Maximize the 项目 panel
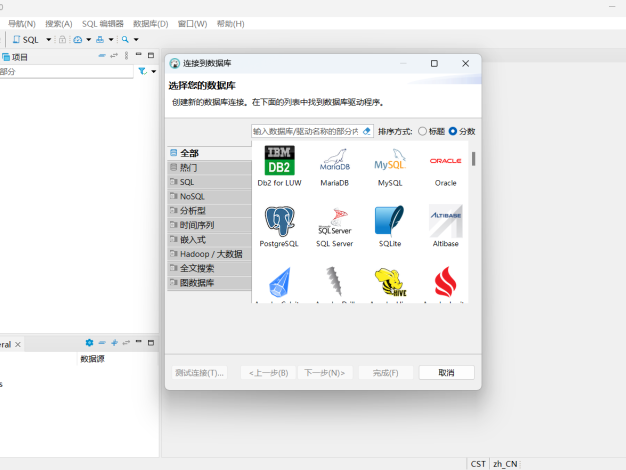The image size is (626, 470). (151, 56)
